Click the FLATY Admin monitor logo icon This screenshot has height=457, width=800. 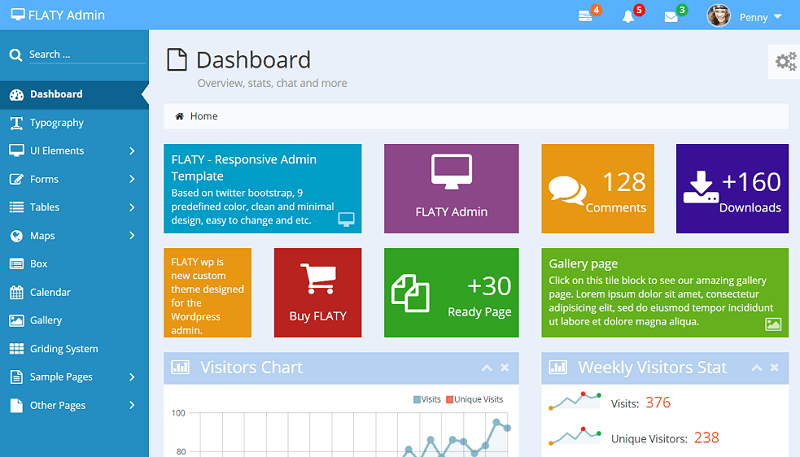point(17,14)
